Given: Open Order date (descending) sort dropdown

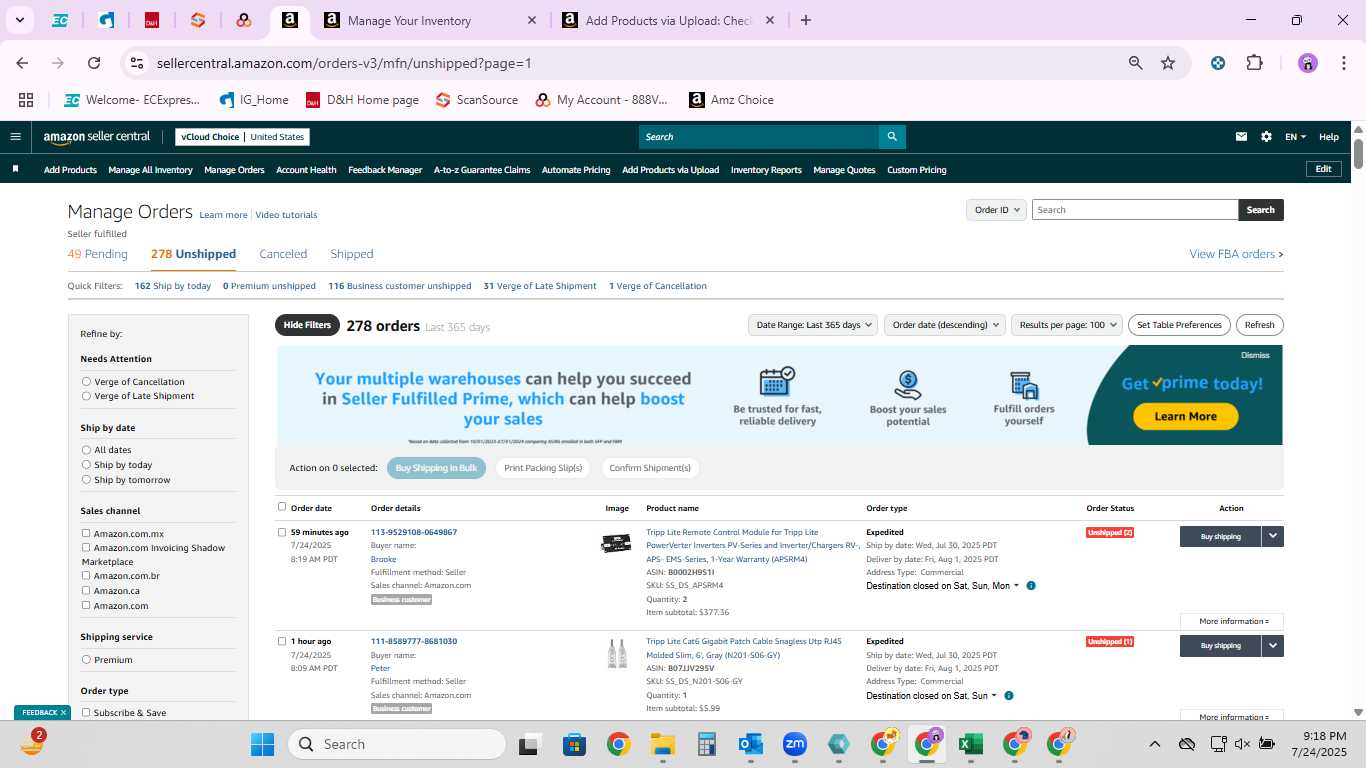Looking at the screenshot, I should [x=943, y=325].
